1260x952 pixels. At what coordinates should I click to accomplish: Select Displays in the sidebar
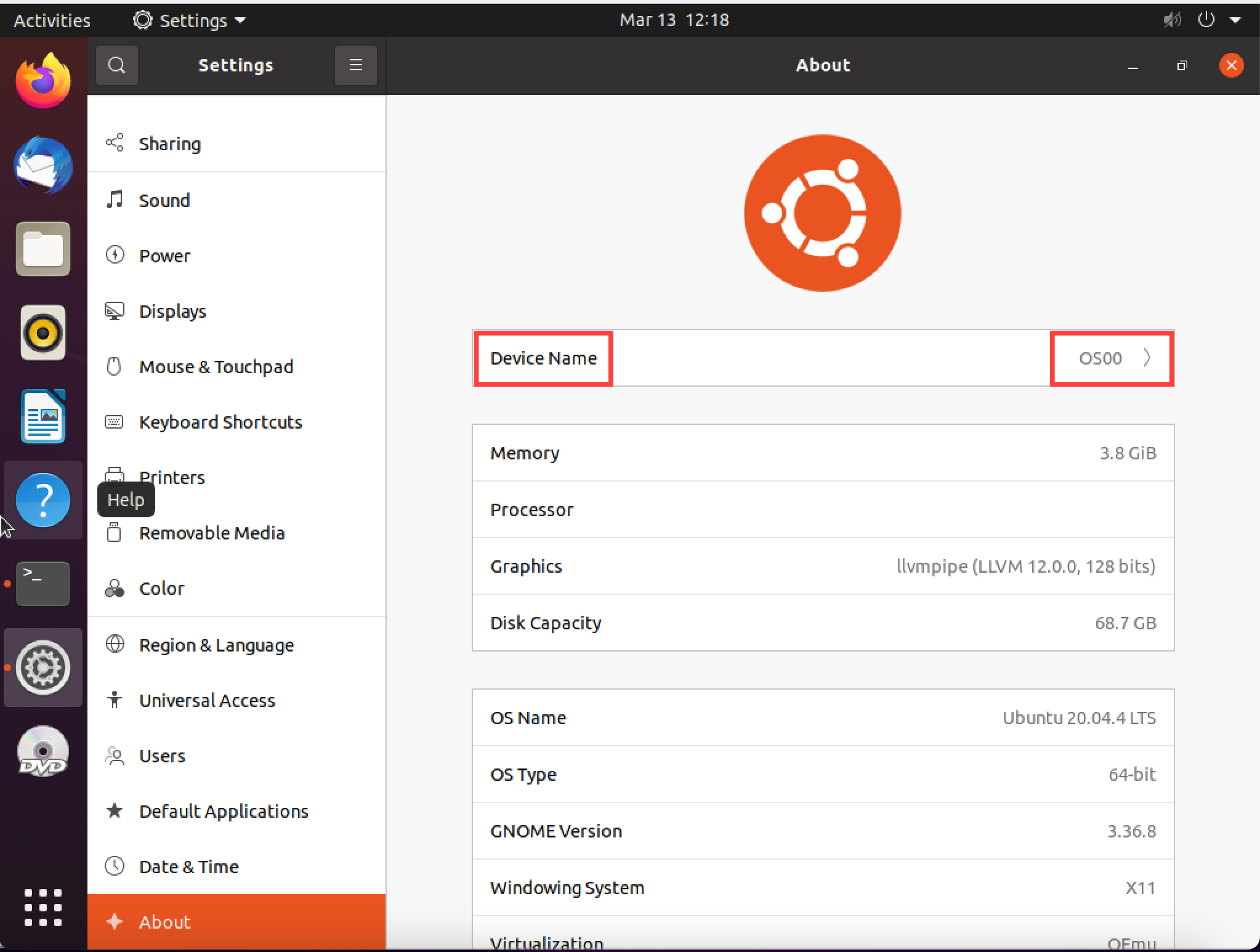click(236, 311)
